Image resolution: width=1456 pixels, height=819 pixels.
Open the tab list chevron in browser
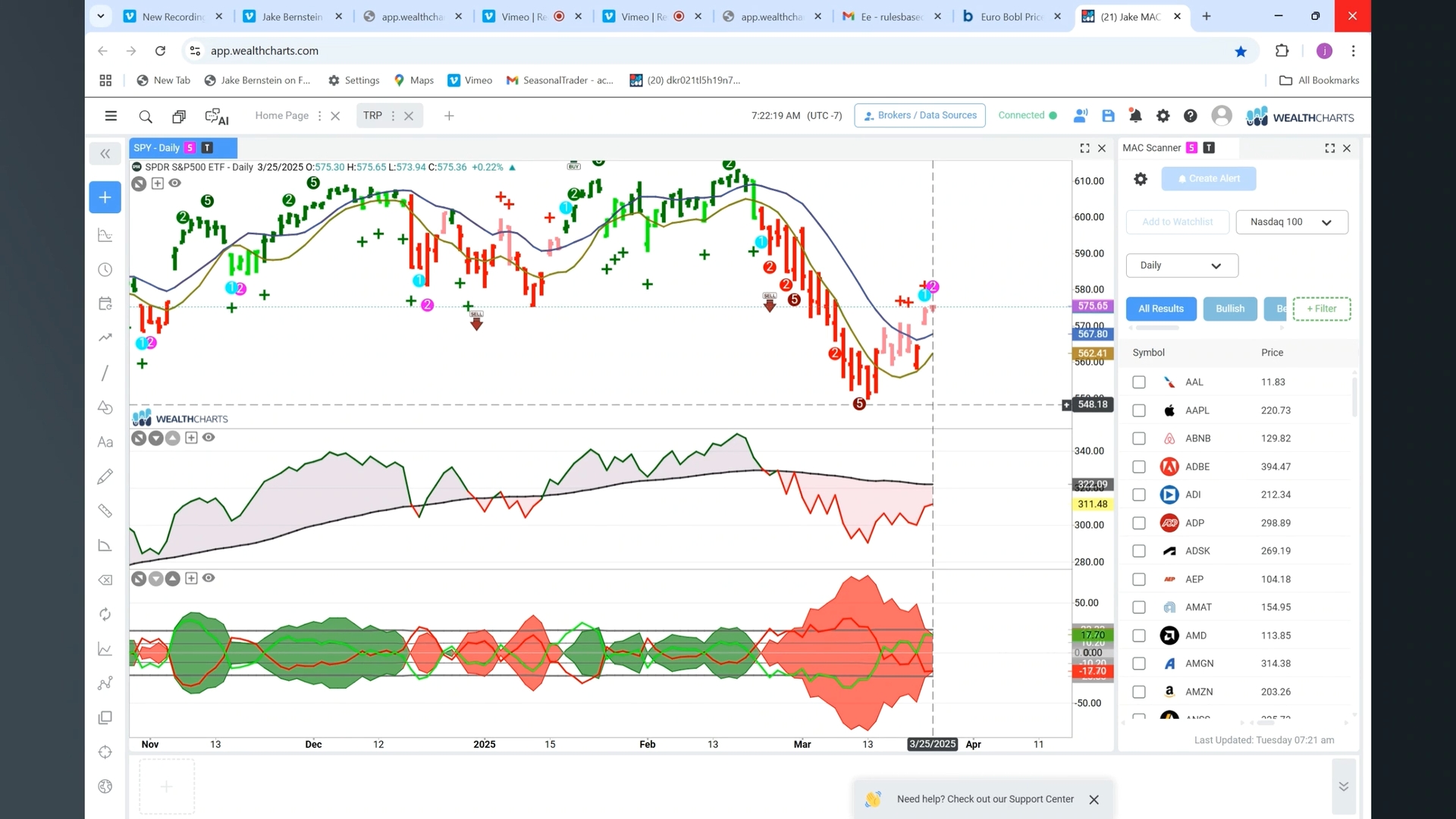pyautogui.click(x=101, y=16)
